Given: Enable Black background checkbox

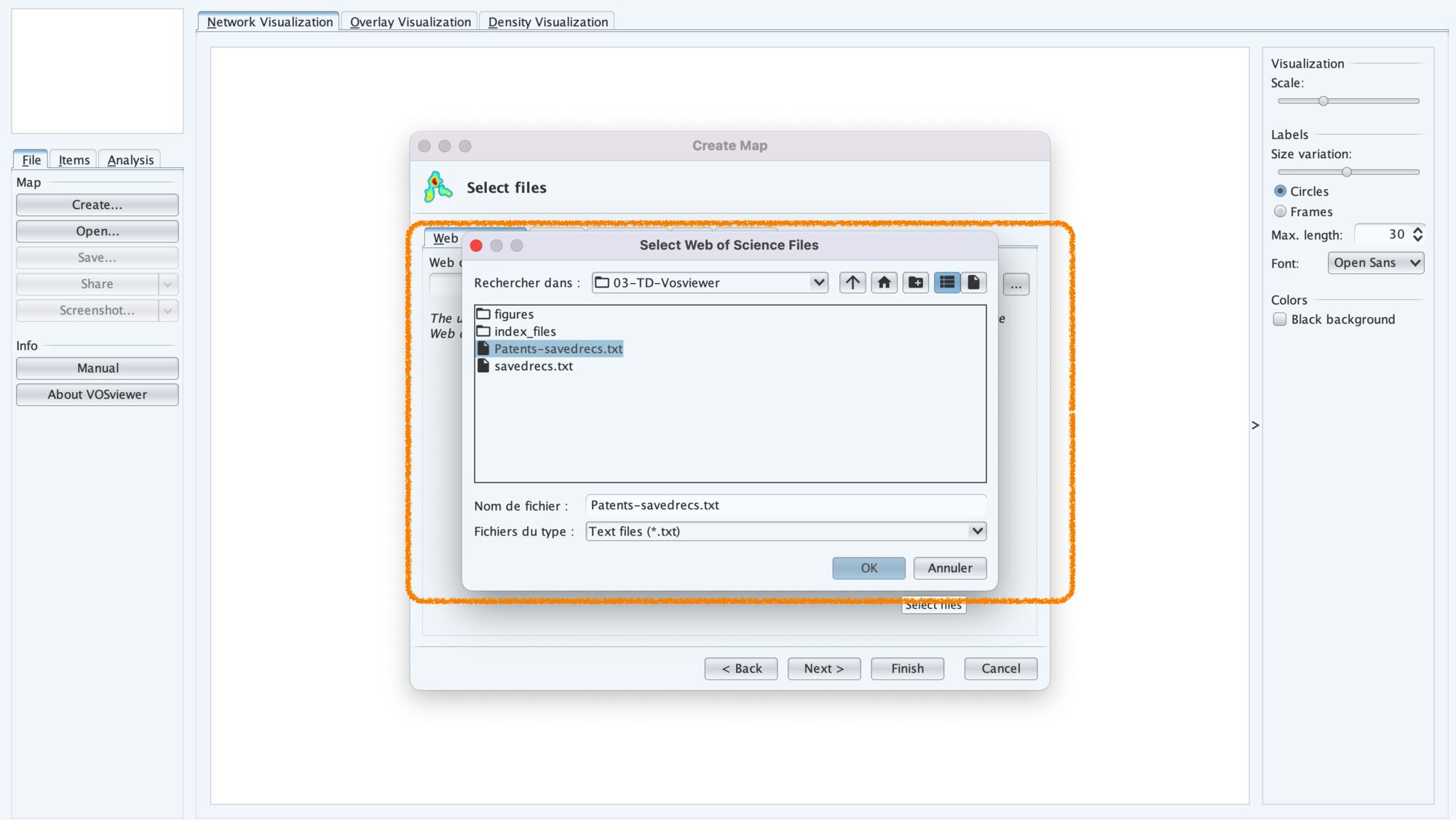Looking at the screenshot, I should (1280, 319).
